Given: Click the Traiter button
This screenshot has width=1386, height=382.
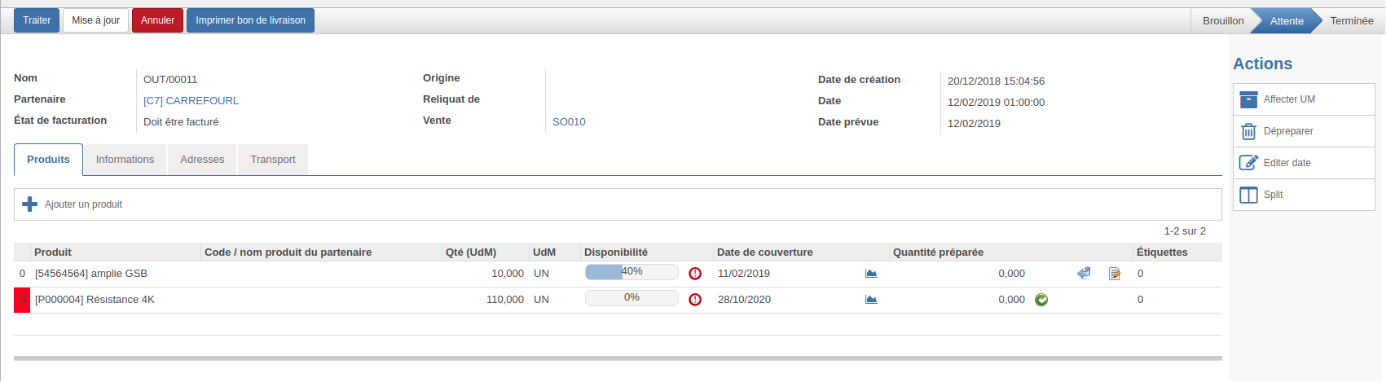Looking at the screenshot, I should pos(36,20).
